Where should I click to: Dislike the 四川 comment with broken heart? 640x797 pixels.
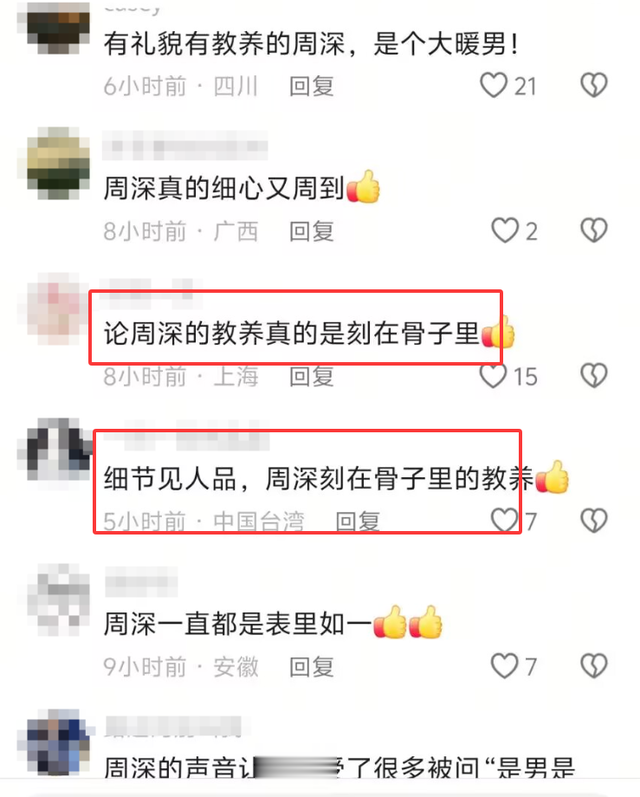click(594, 85)
